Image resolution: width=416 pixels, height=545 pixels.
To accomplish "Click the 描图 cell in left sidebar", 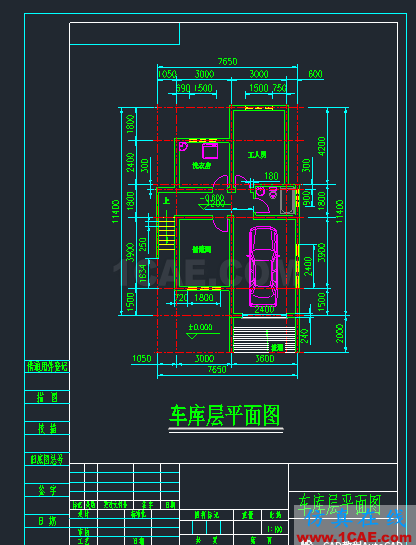I will (47, 397).
